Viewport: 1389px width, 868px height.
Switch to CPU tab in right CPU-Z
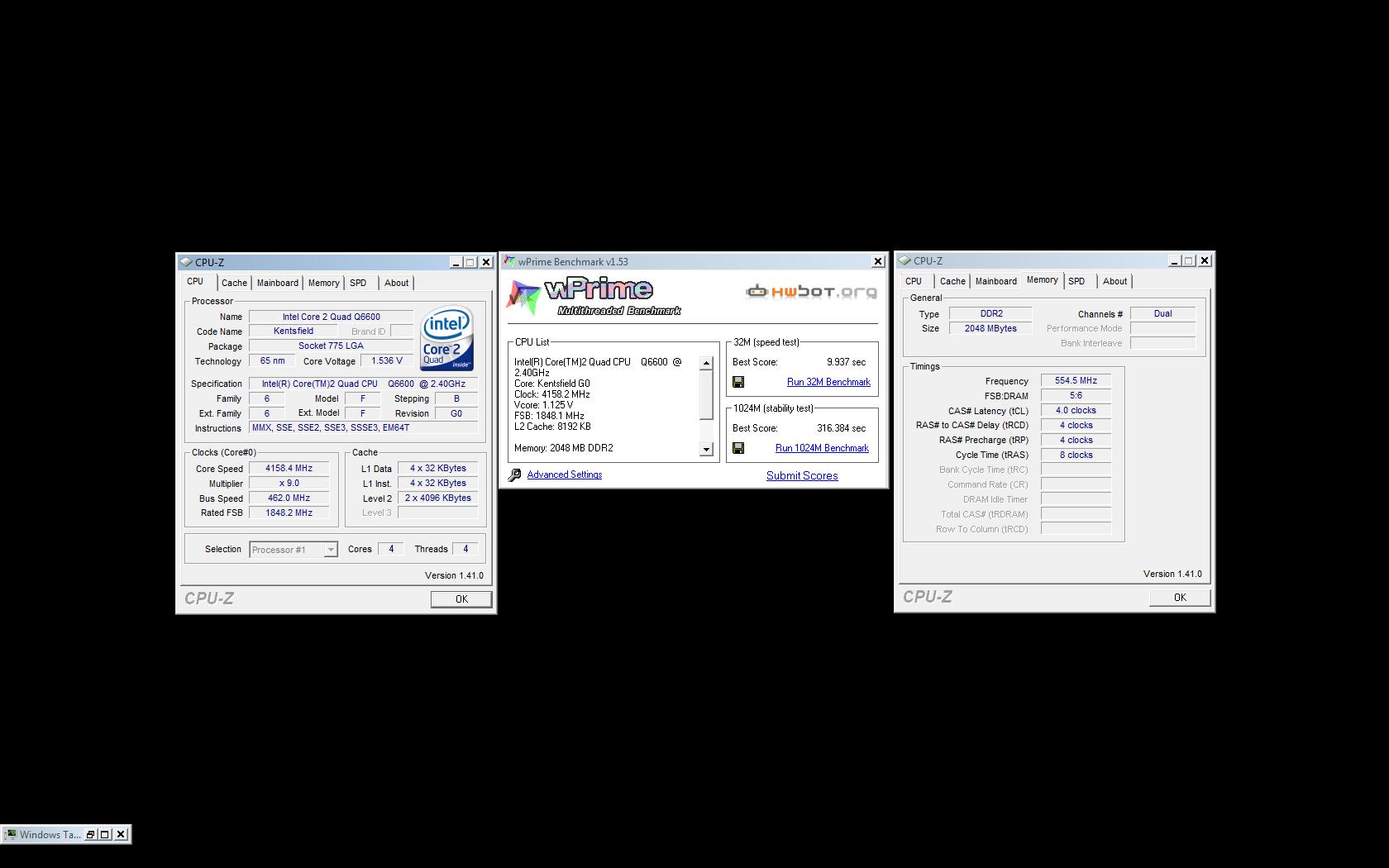(x=914, y=281)
